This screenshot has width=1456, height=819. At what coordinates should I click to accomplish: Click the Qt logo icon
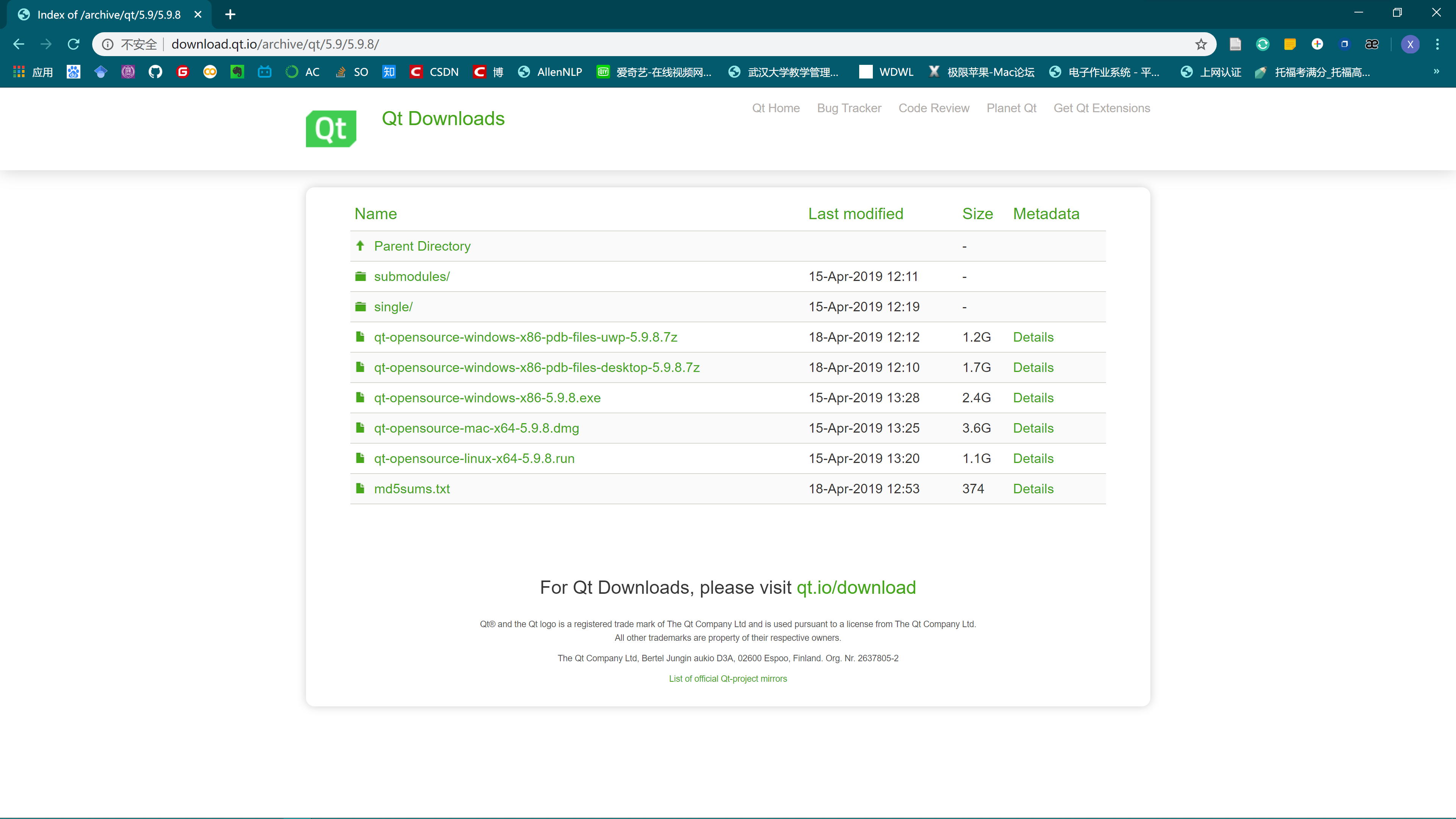click(331, 128)
